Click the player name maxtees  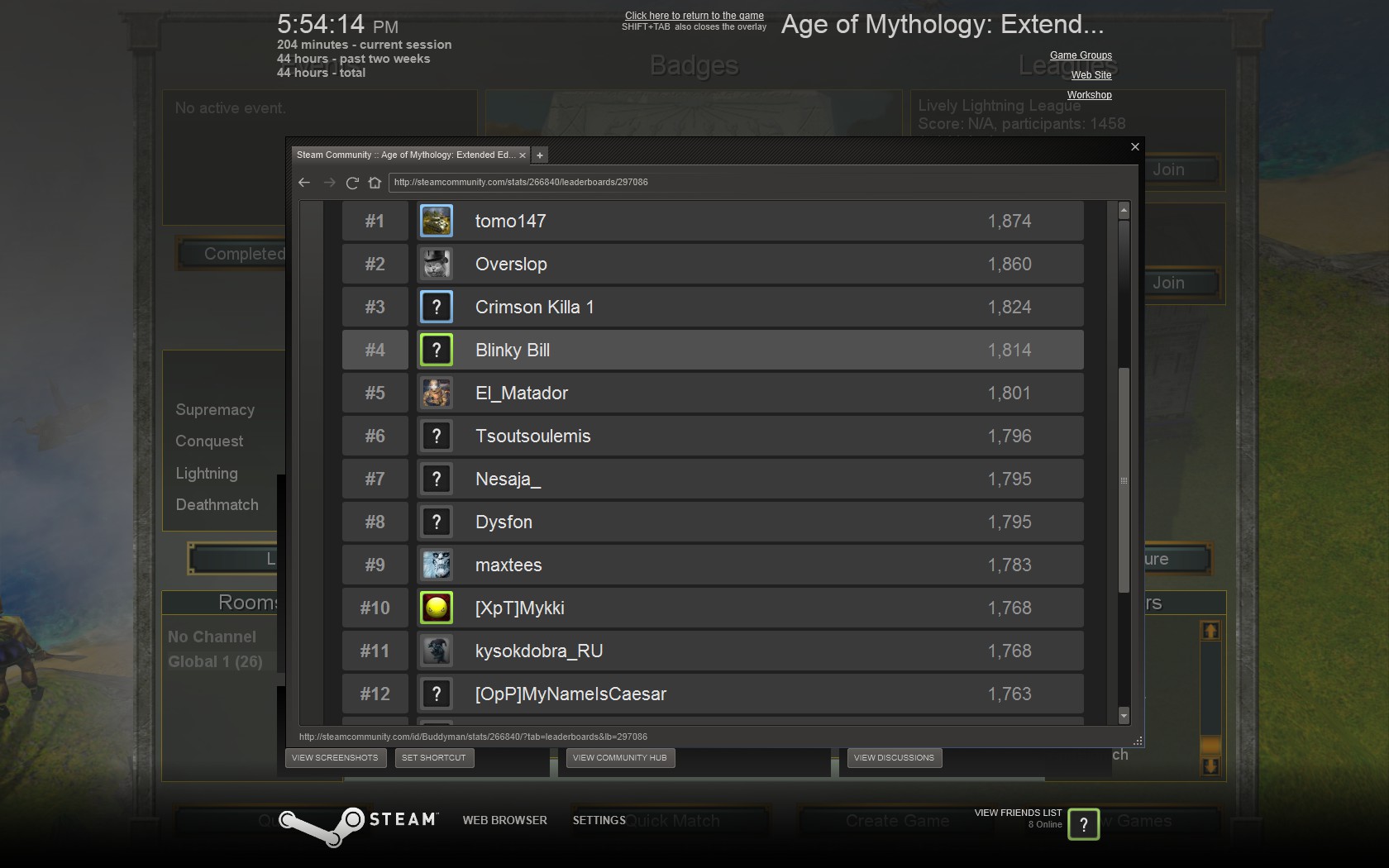click(x=508, y=565)
